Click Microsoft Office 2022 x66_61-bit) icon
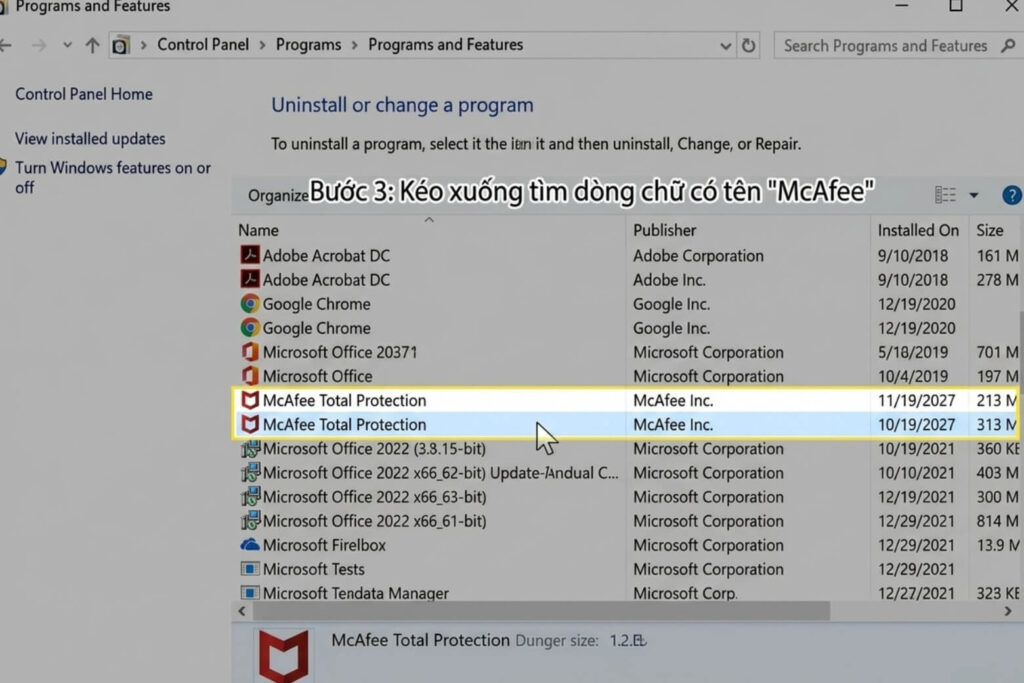Viewport: 1024px width, 683px height. point(249,520)
